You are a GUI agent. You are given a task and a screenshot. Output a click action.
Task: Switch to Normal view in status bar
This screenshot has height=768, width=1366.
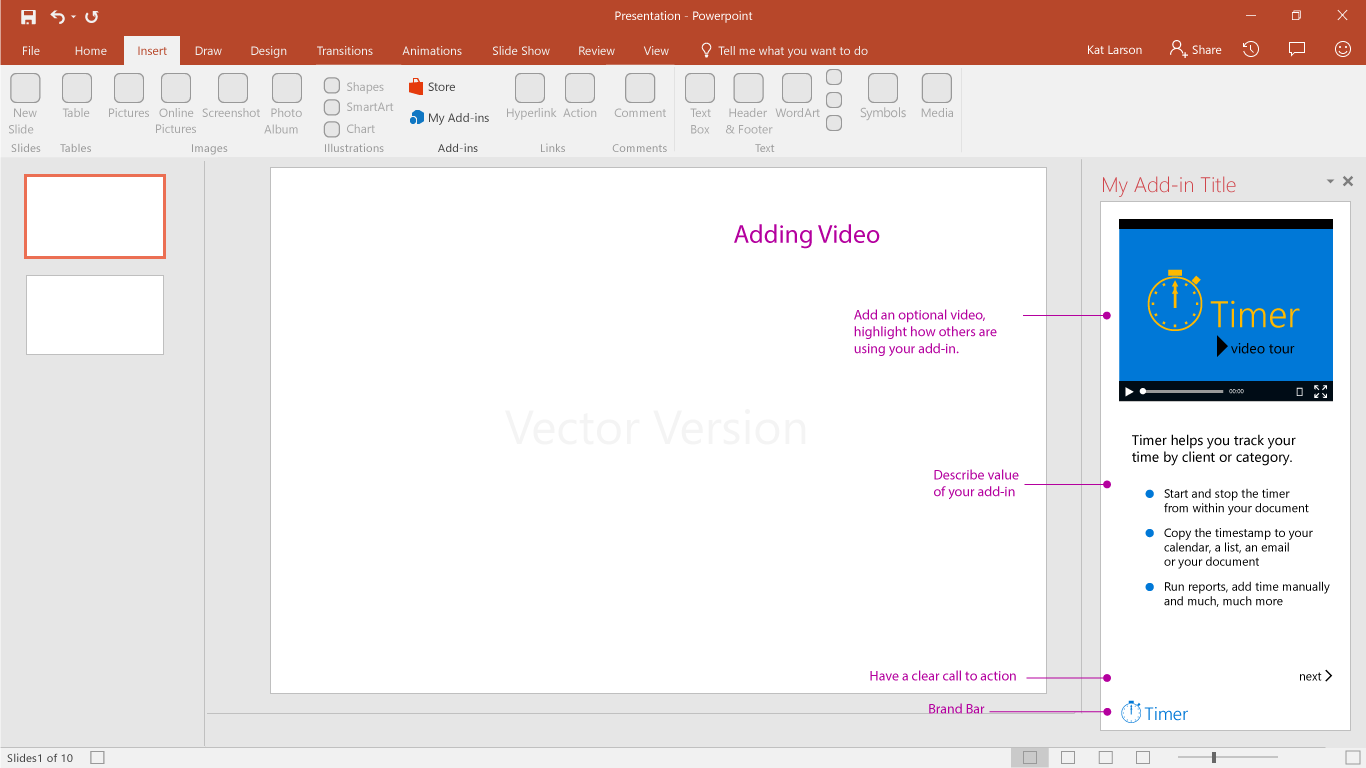click(x=1030, y=758)
